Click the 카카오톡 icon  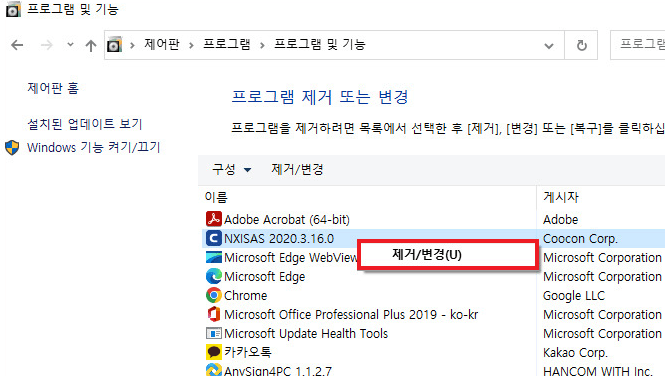(214, 352)
